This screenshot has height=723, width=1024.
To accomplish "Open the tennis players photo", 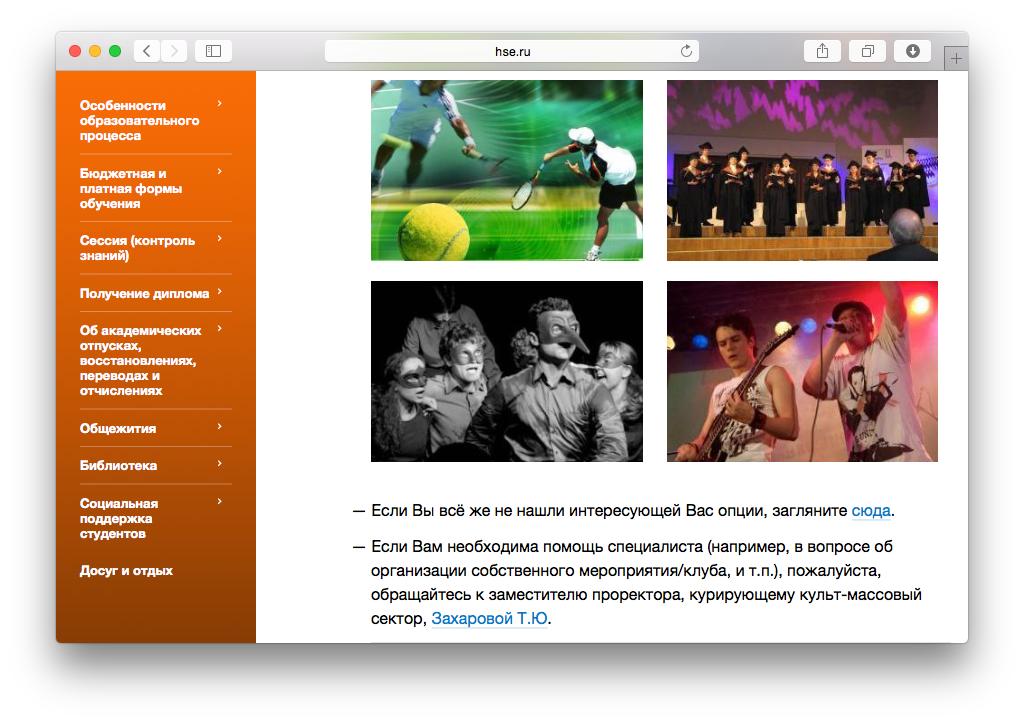I will pos(506,170).
